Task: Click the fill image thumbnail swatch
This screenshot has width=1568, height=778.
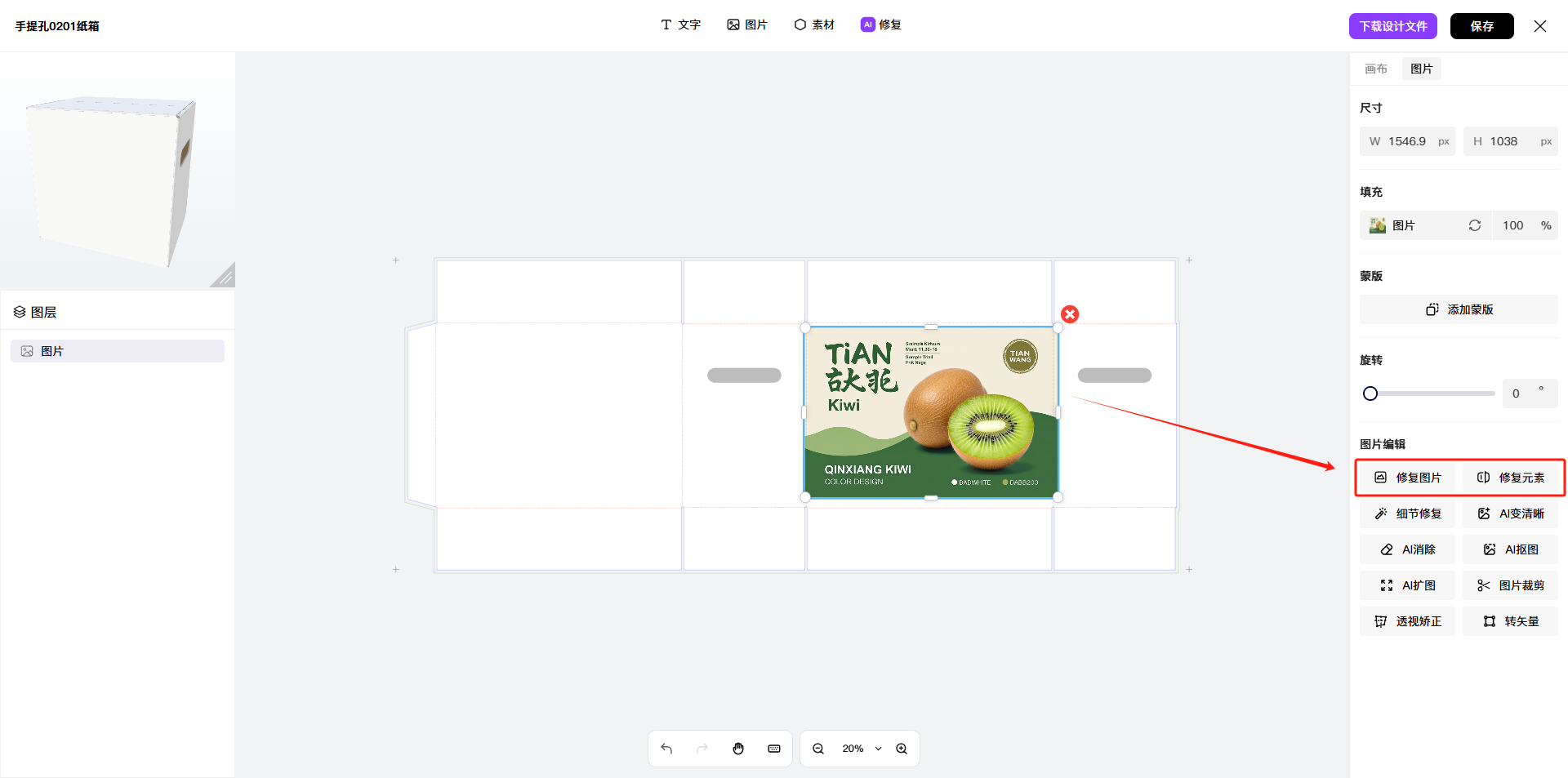Action: click(x=1378, y=225)
